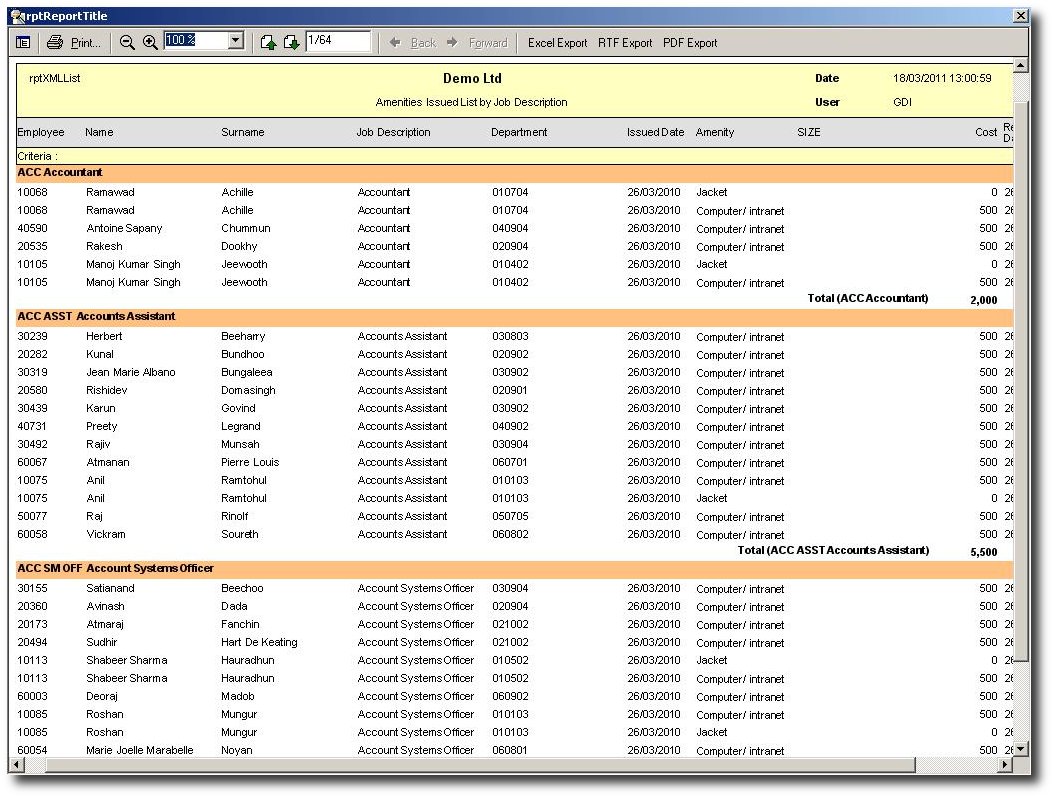The height and width of the screenshot is (798, 1054).
Task: Click the vertical scrollbar down arrow
Action: (1020, 749)
